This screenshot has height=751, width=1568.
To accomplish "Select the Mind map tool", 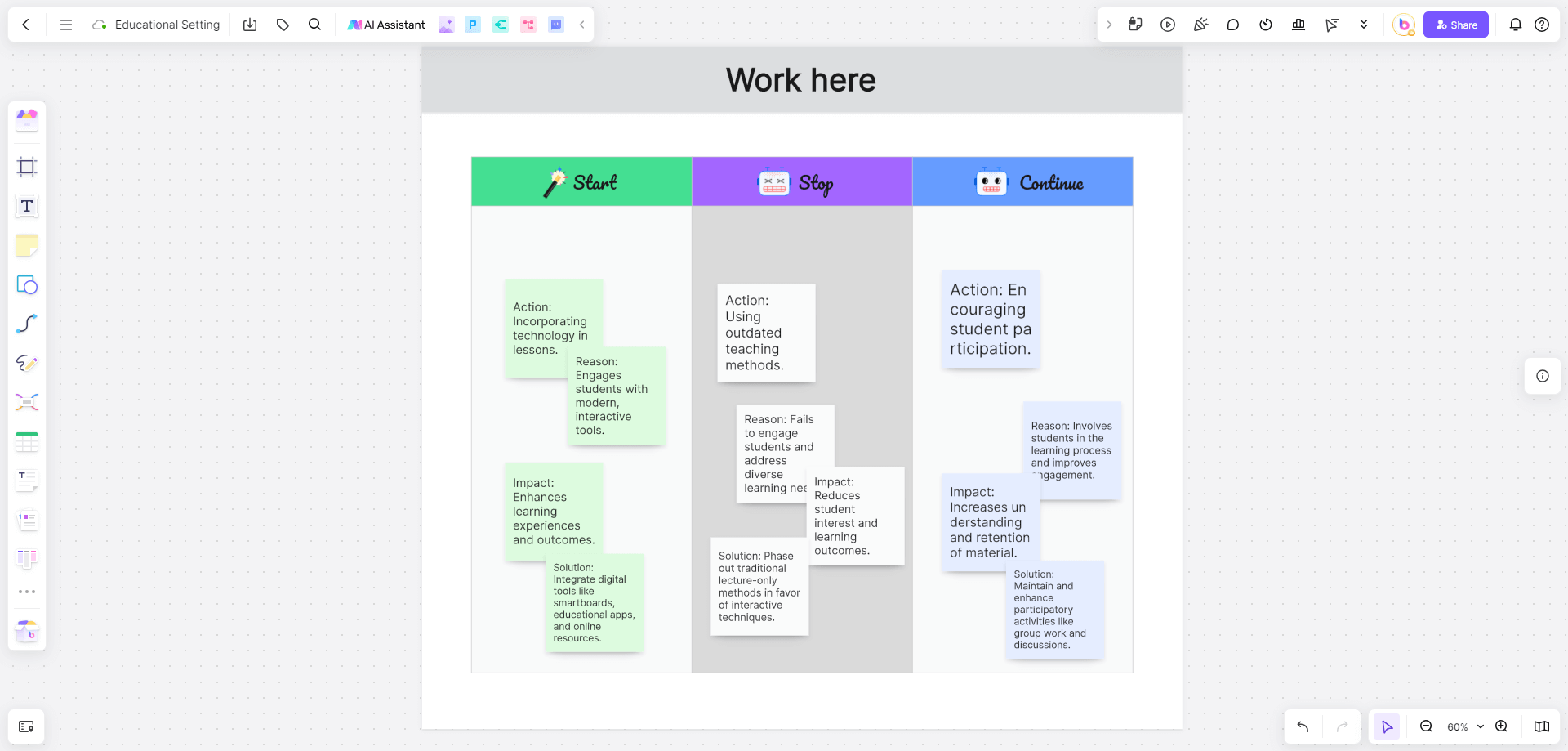I will [x=27, y=402].
